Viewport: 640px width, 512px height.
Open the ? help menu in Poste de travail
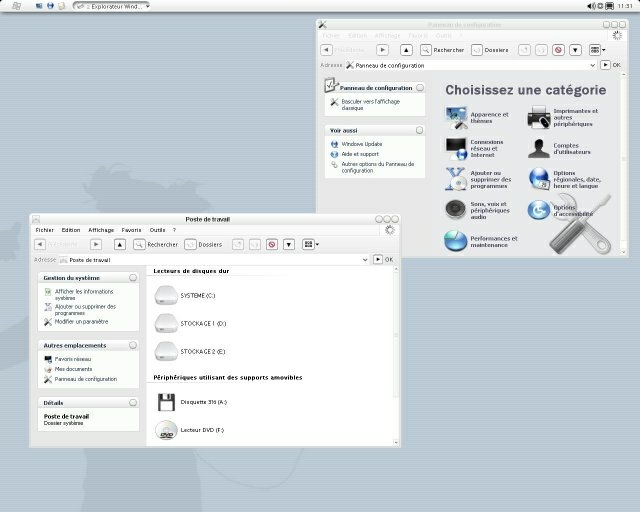click(174, 230)
